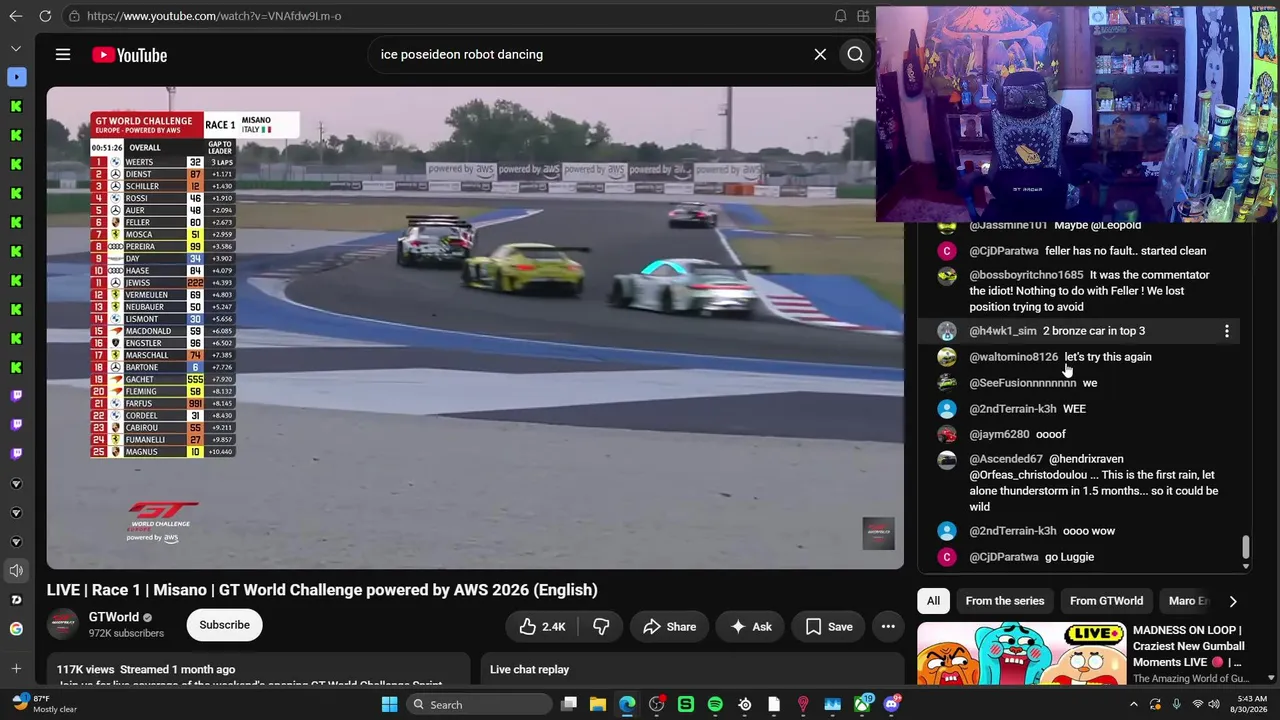Open the Xbox app from the taskbar
1280x720 pixels.
[x=862, y=704]
